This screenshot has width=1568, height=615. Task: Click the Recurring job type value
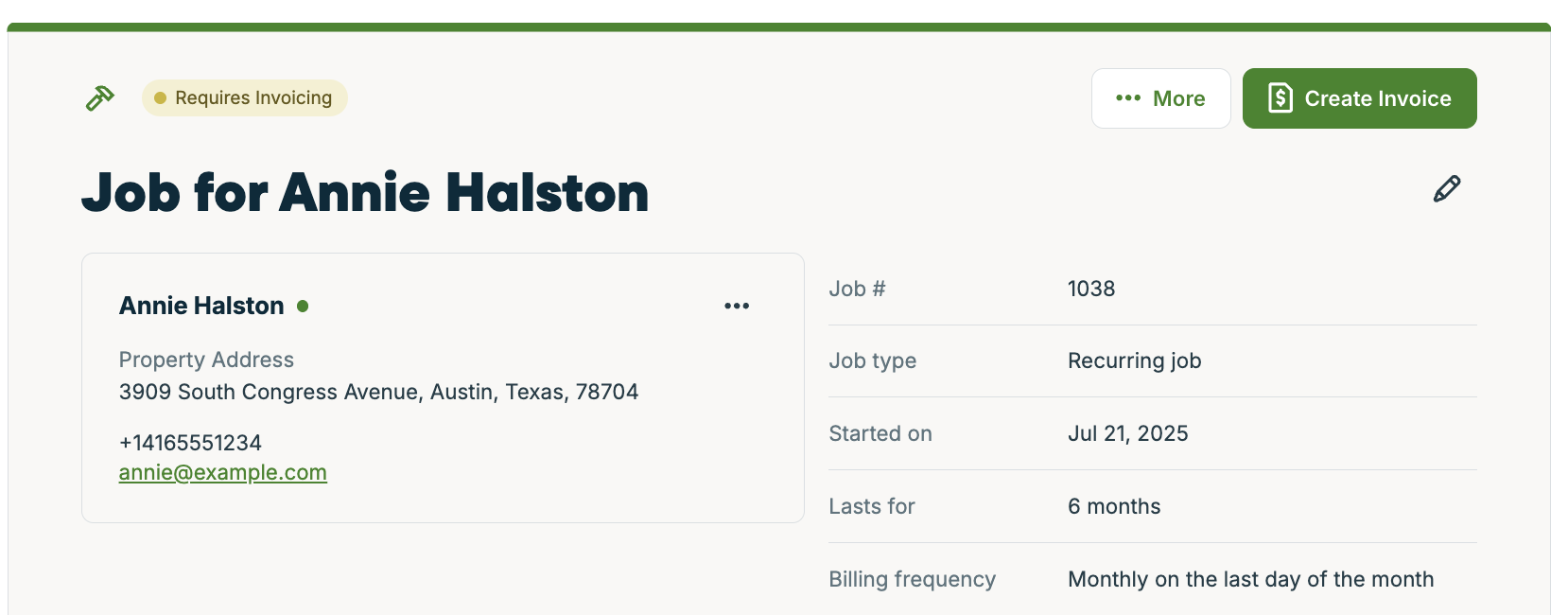point(1134,360)
